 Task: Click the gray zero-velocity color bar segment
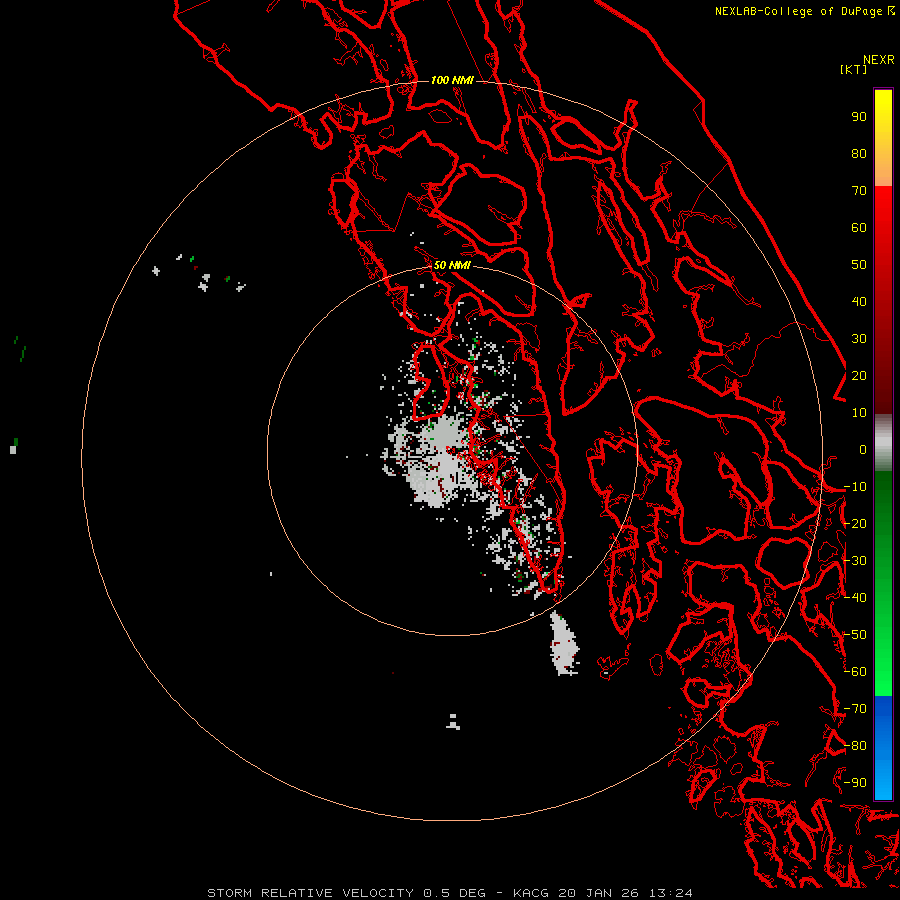[x=883, y=443]
